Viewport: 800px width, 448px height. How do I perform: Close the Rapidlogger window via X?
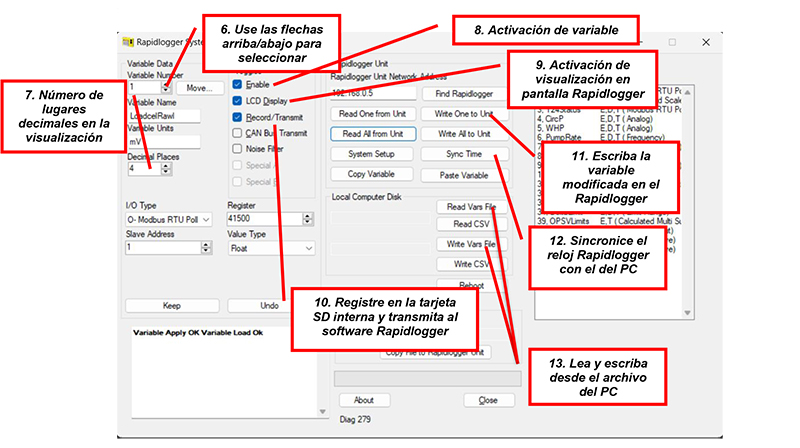click(x=706, y=42)
